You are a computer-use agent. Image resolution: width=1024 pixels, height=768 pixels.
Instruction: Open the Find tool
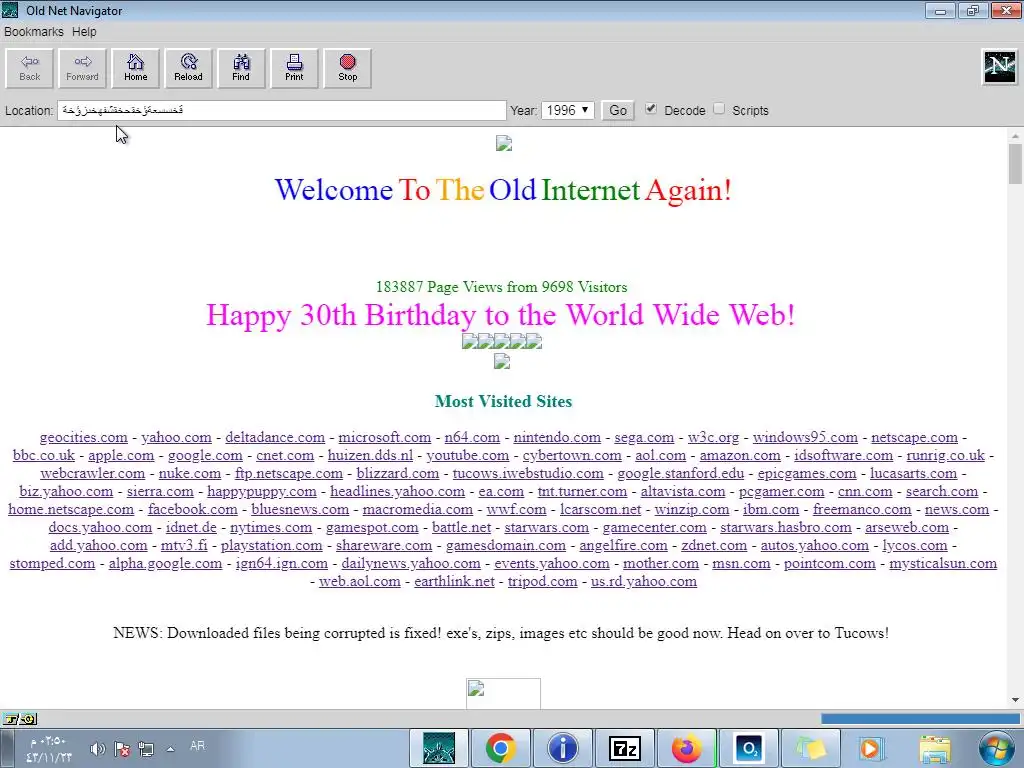coord(241,68)
